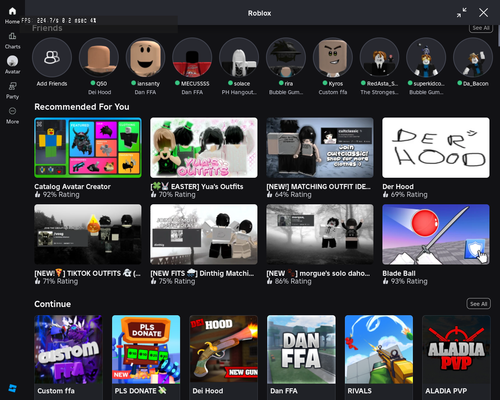500x400 pixels.
Task: Shrink the window with the collapse arrows icon
Action: pyautogui.click(x=462, y=13)
